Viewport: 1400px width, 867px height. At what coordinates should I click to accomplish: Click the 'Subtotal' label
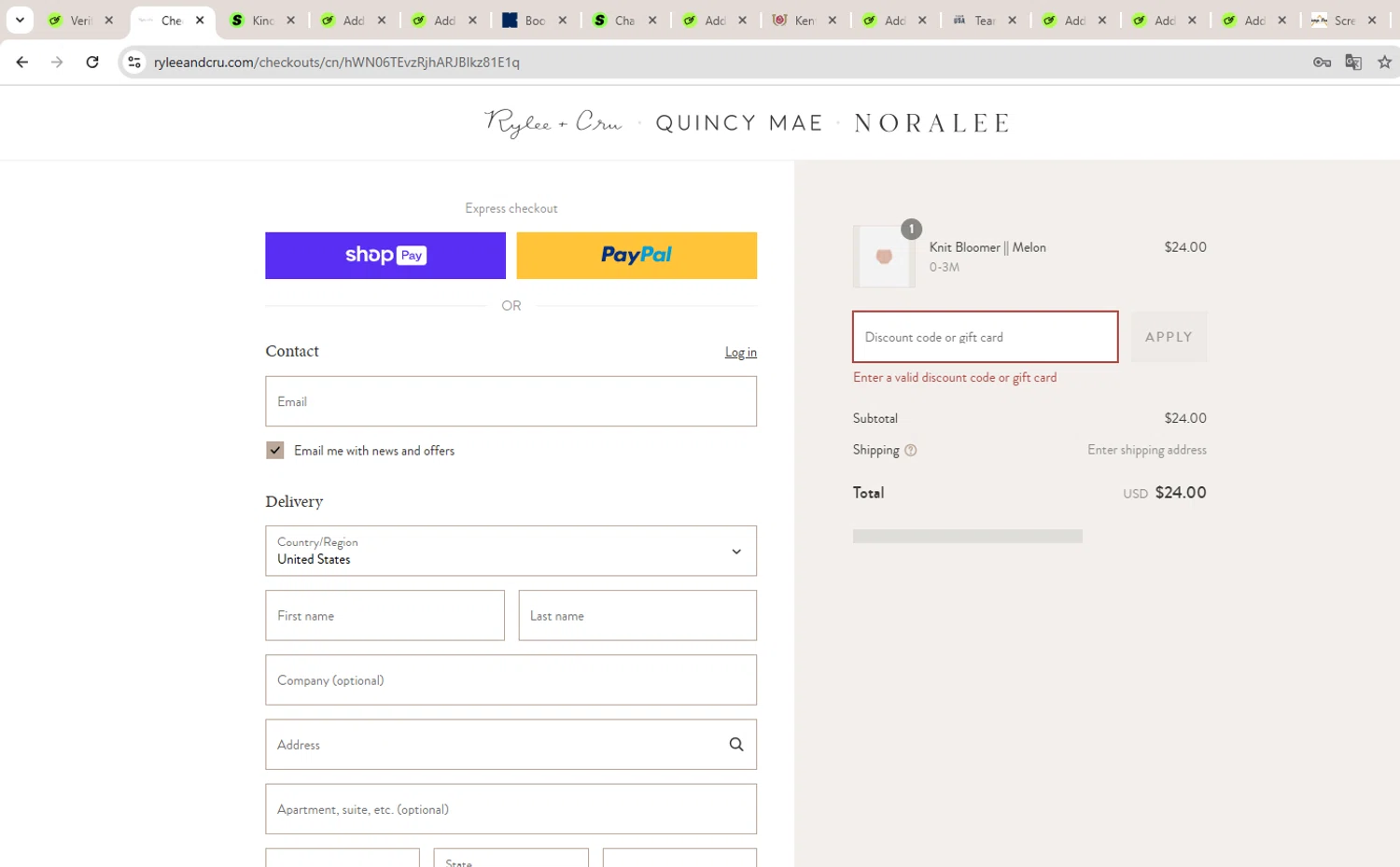point(875,418)
